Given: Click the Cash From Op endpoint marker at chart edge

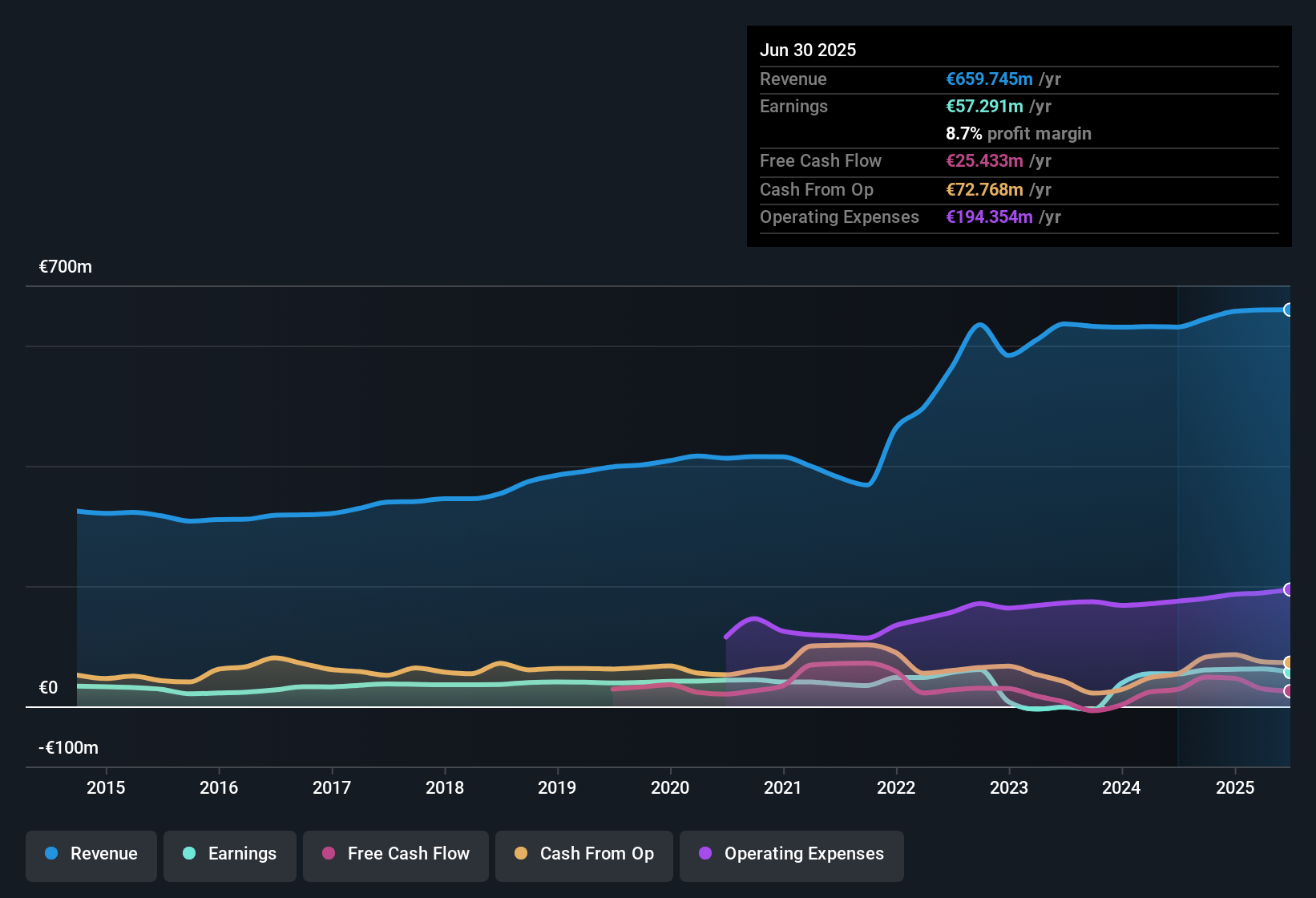Looking at the screenshot, I should click(1289, 663).
